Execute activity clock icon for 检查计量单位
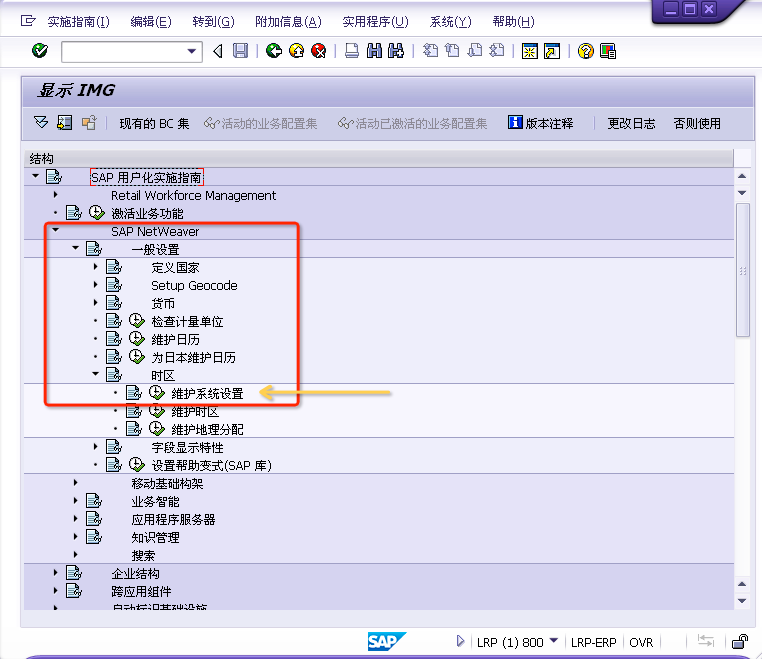Screen dimensions: 762x659 [x=137, y=321]
